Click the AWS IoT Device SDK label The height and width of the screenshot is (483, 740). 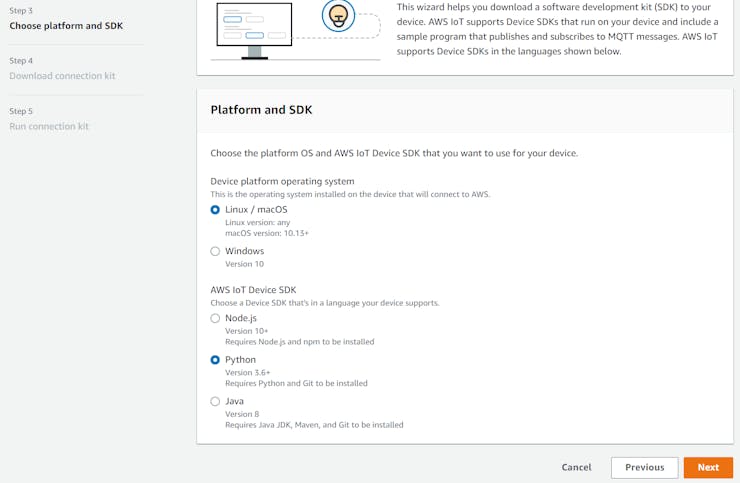point(253,290)
